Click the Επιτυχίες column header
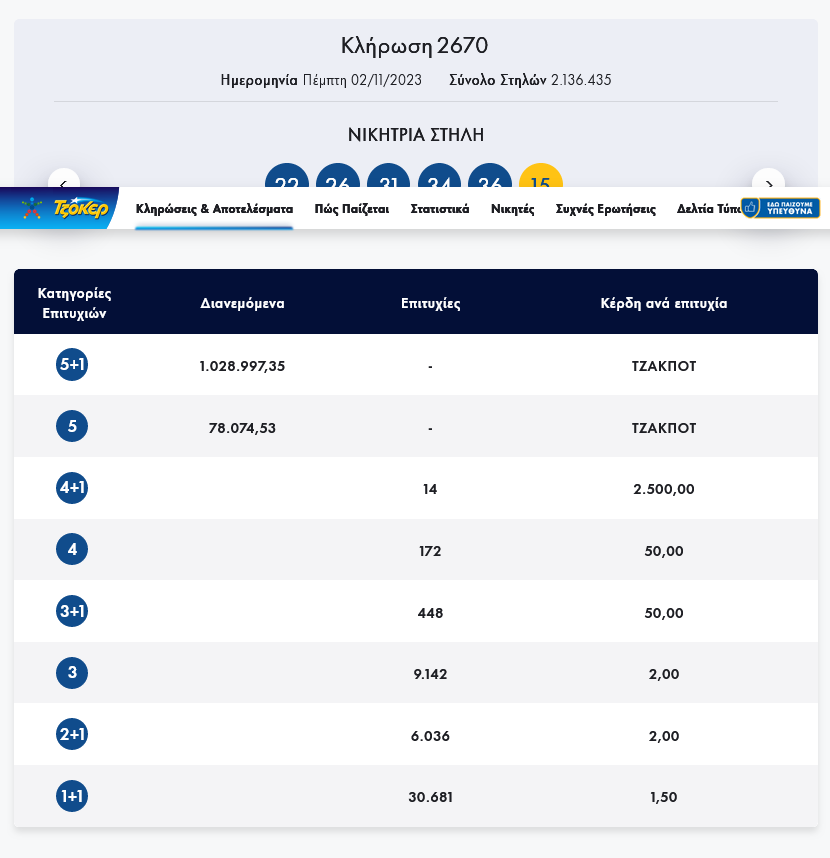The width and height of the screenshot is (830, 858). coord(430,303)
